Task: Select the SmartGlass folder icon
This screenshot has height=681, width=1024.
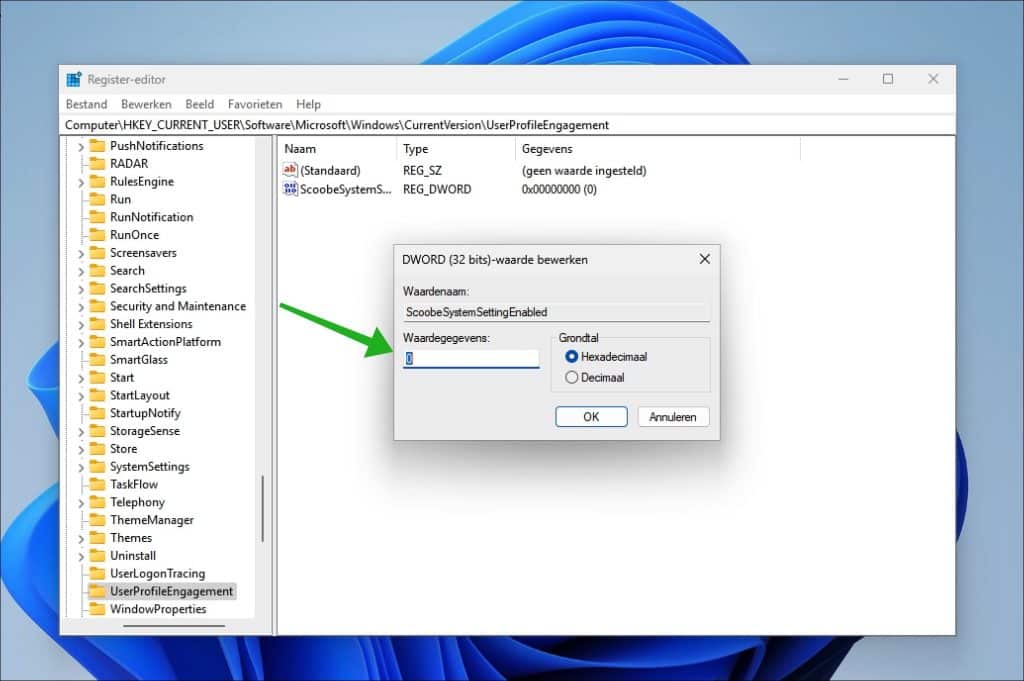Action: pyautogui.click(x=97, y=359)
